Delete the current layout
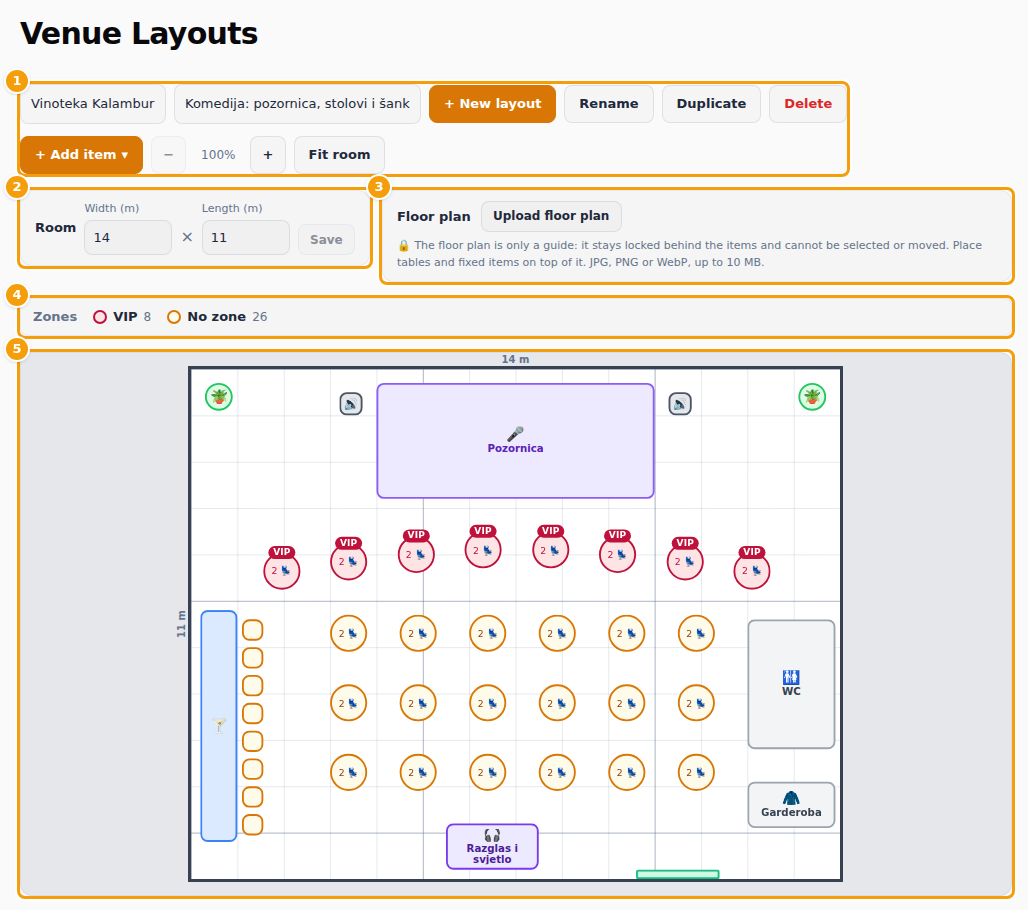This screenshot has height=910, width=1028. pos(808,104)
